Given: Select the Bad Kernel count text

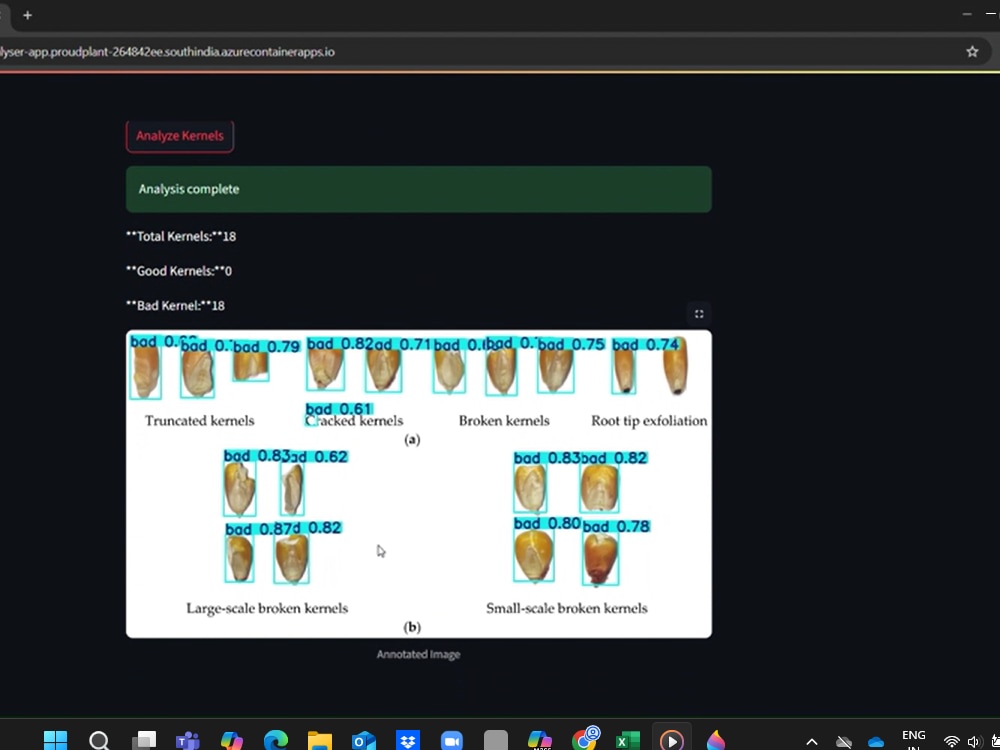Looking at the screenshot, I should [175, 305].
